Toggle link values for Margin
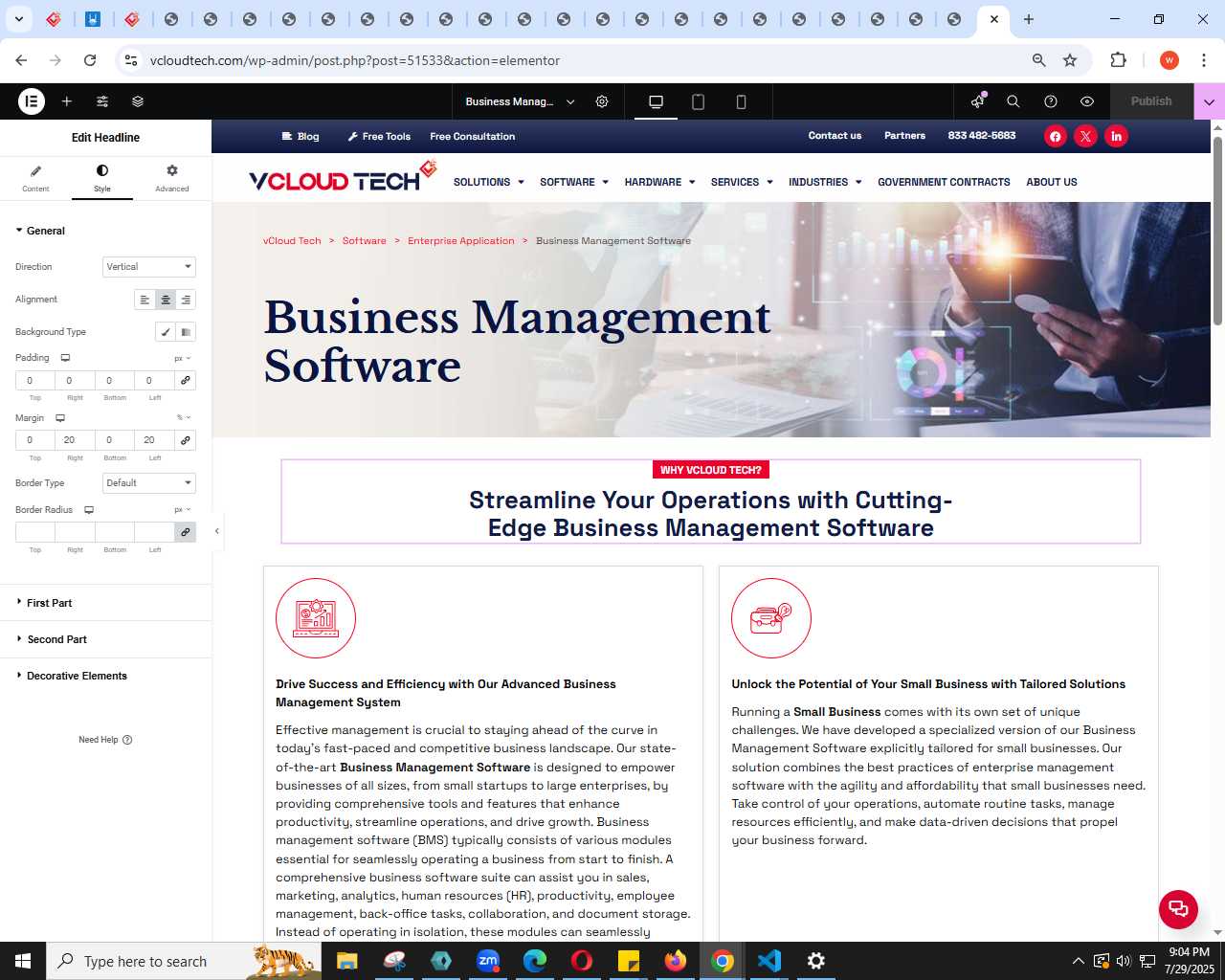The width and height of the screenshot is (1225, 980). [186, 440]
